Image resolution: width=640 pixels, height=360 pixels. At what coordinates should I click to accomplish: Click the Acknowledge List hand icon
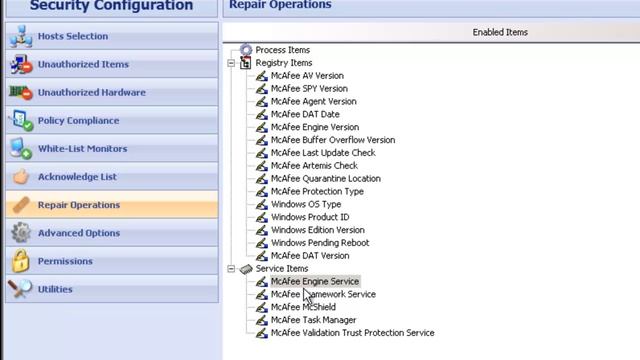click(20, 177)
